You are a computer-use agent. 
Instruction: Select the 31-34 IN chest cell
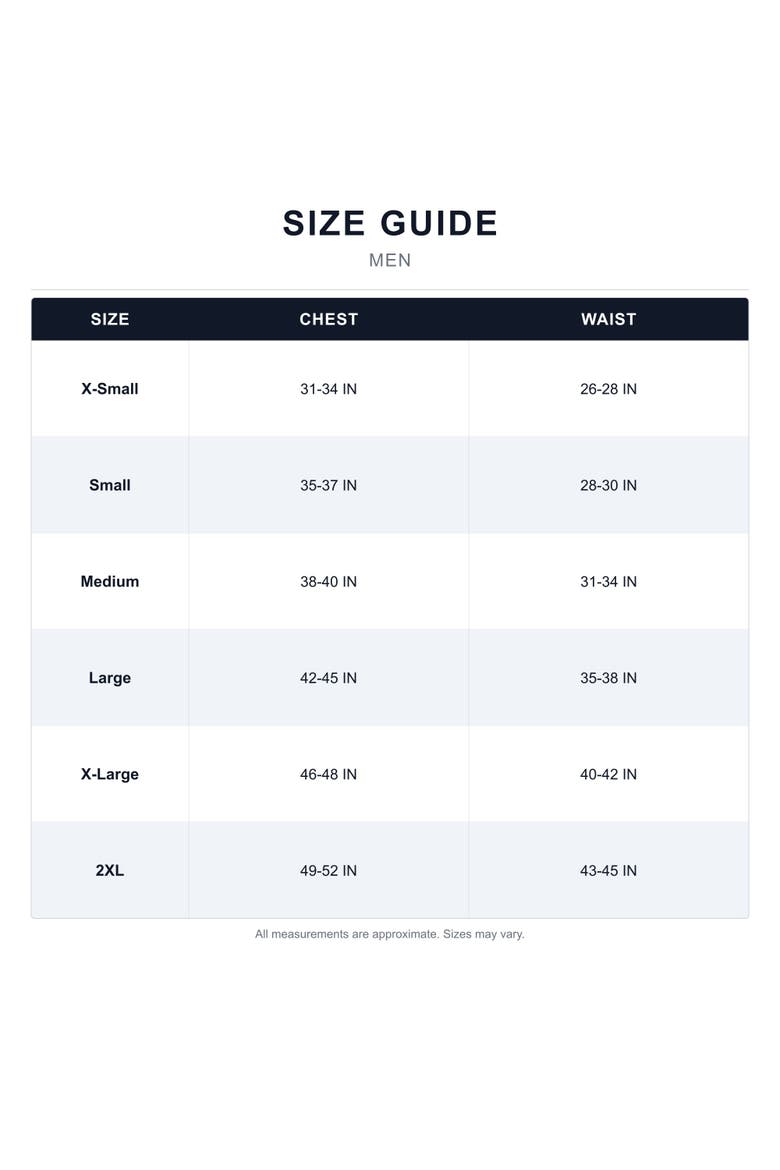328,389
